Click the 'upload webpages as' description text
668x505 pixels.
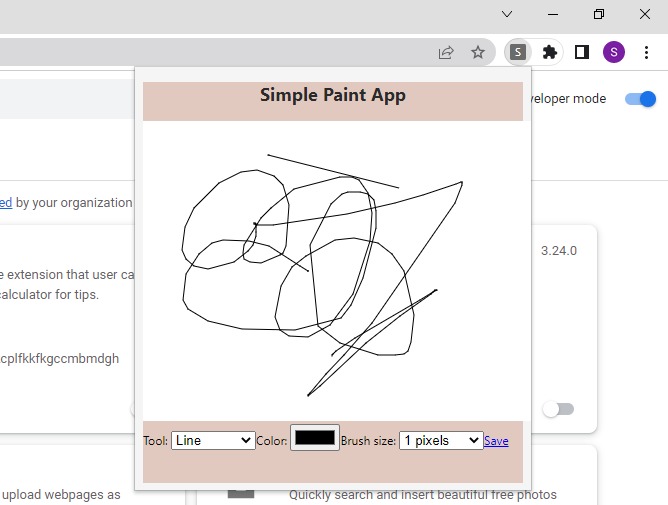[x=61, y=494]
